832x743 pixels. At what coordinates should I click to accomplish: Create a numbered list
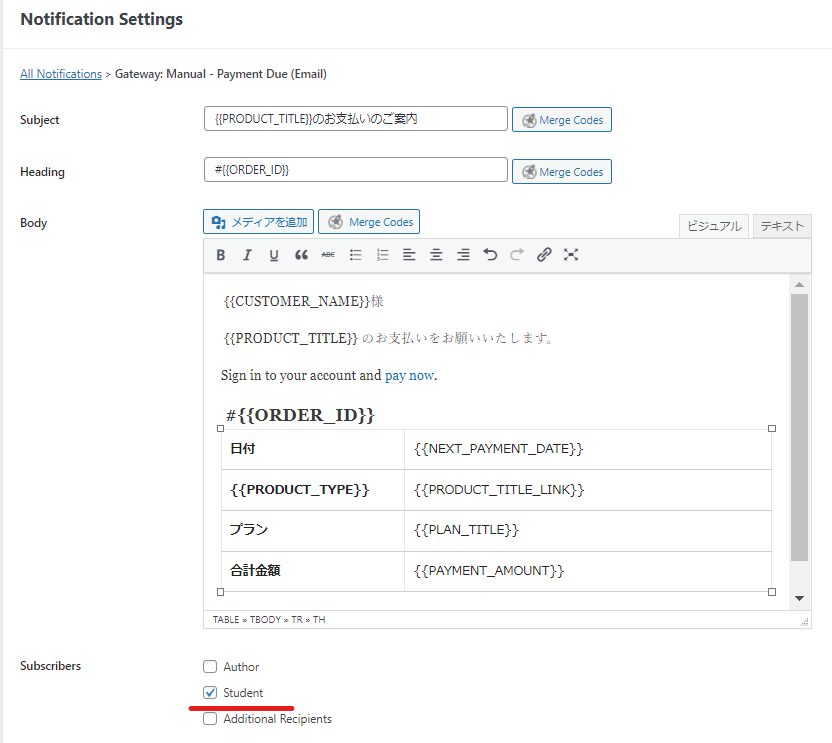coord(383,255)
